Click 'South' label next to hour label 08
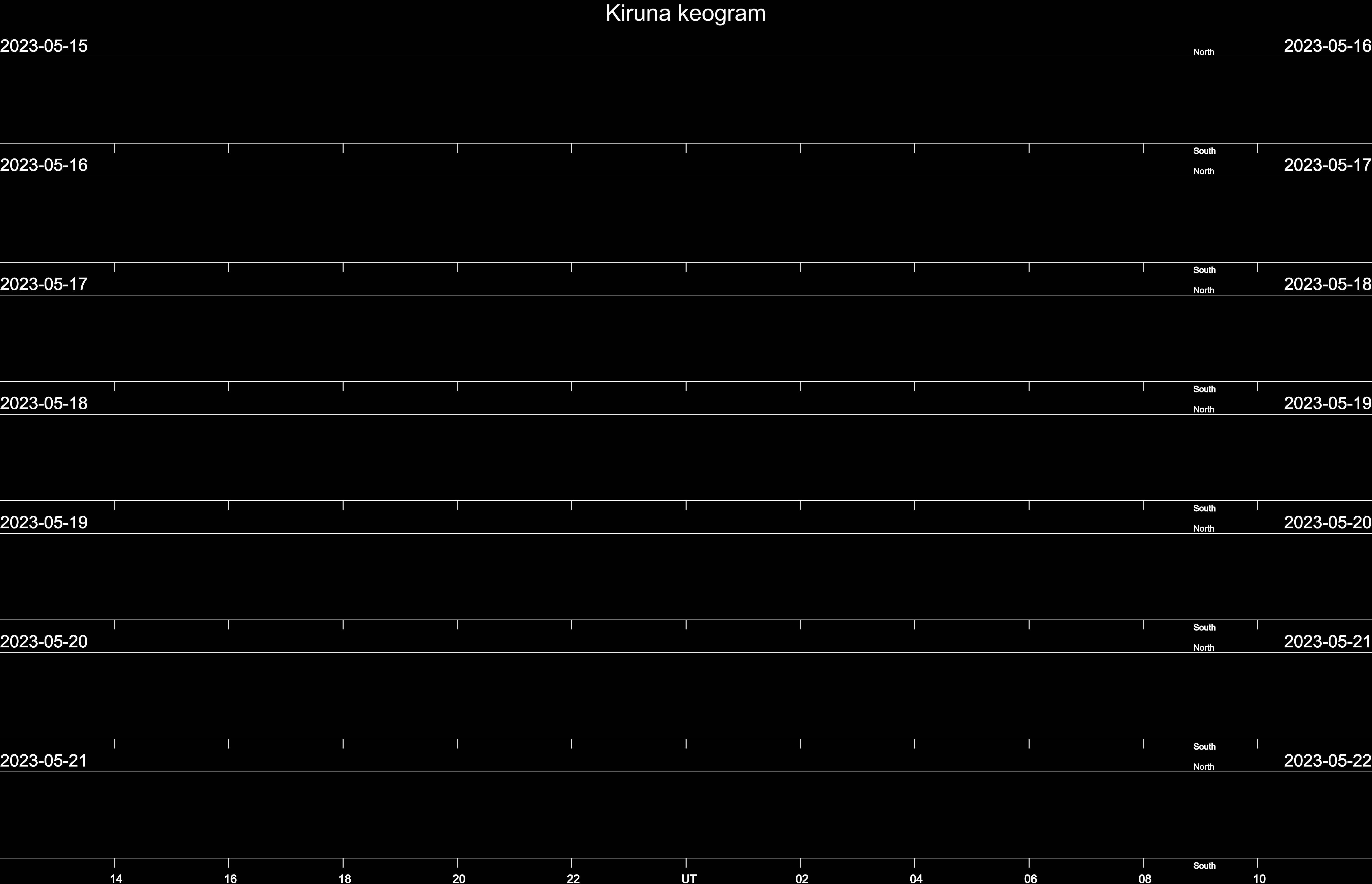 point(1205,866)
